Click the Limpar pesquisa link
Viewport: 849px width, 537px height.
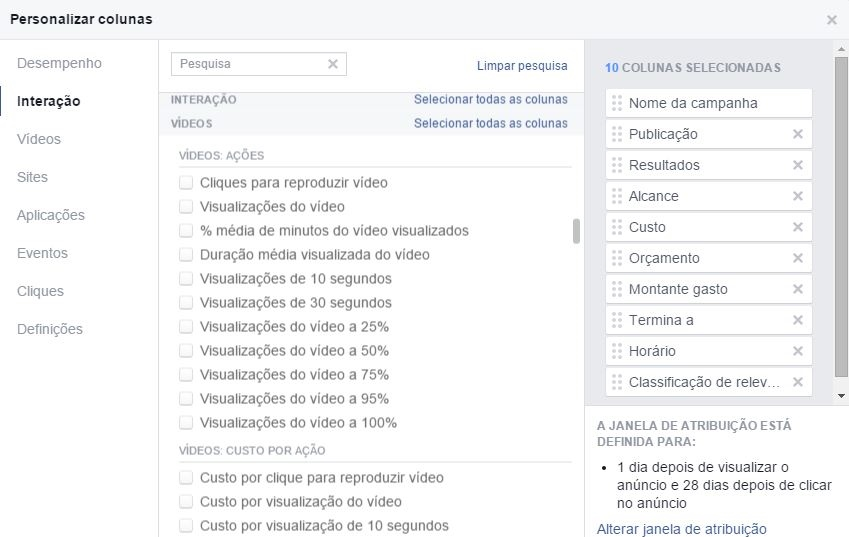coord(522,66)
